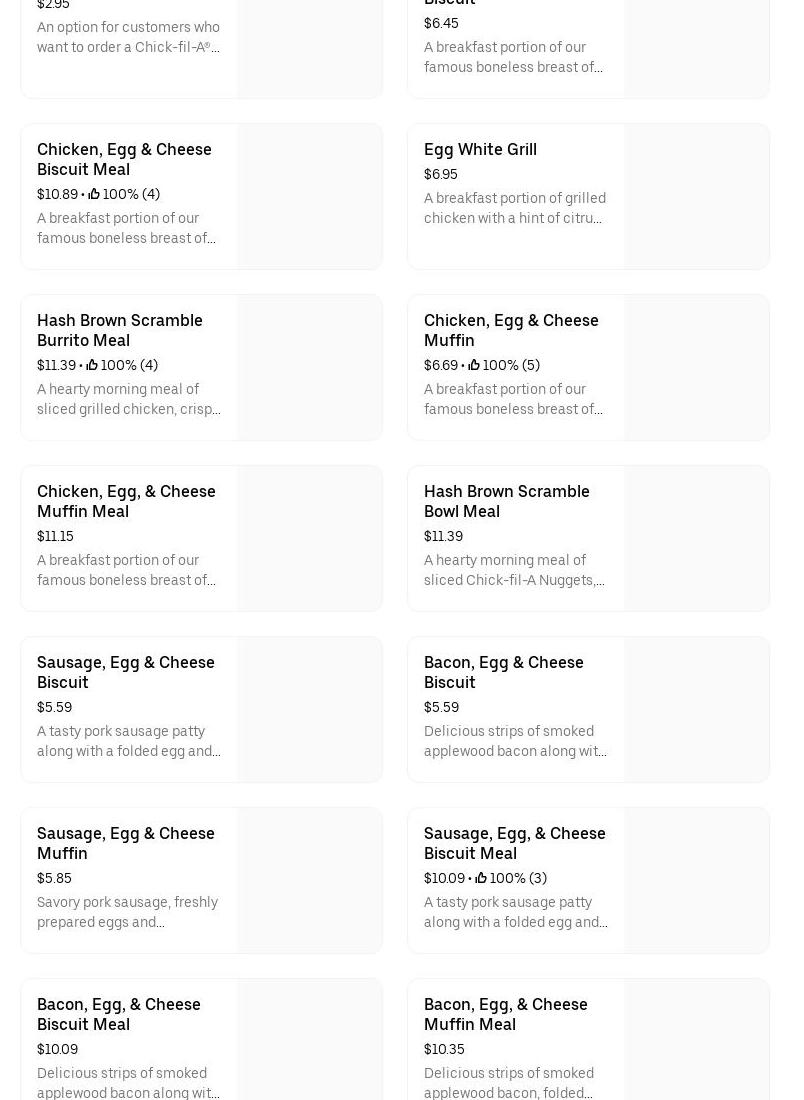Click thumbs-up icon on Sausage, Egg, & Cheese Biscuit Meal

pyautogui.click(x=481, y=878)
